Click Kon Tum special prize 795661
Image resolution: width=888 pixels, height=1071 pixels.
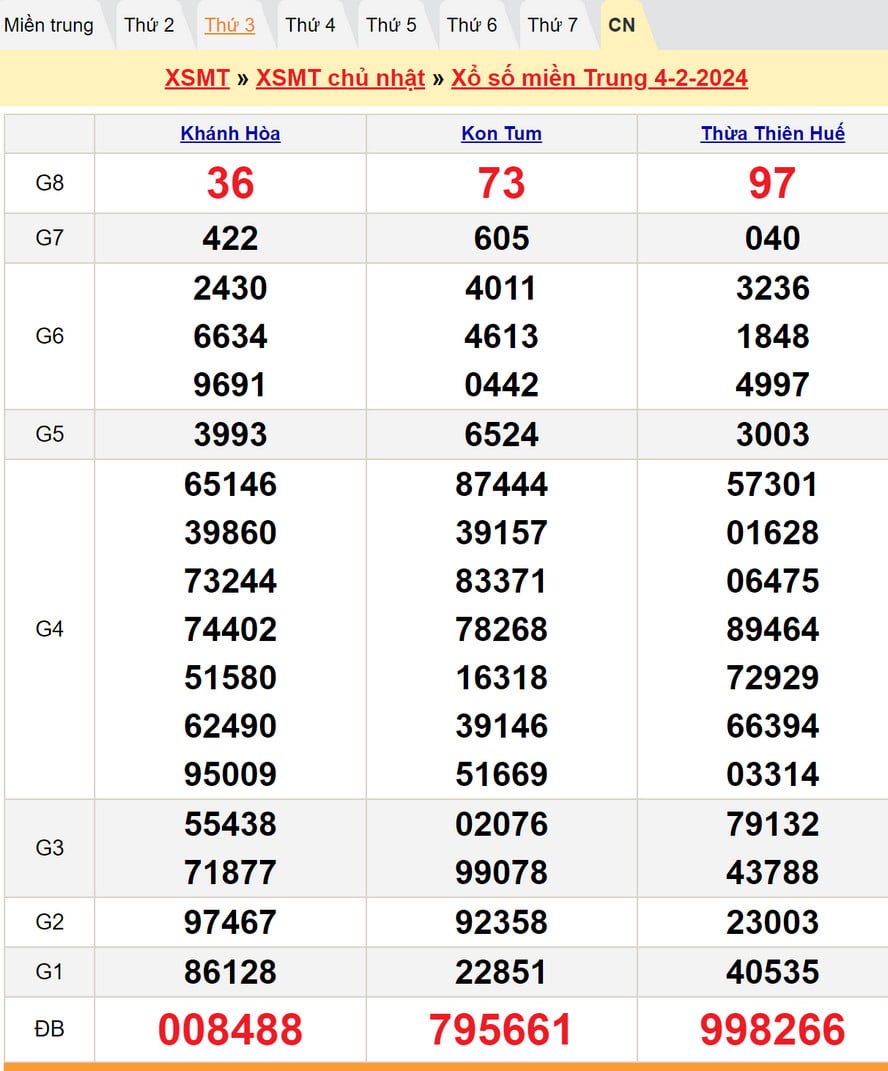point(501,1029)
